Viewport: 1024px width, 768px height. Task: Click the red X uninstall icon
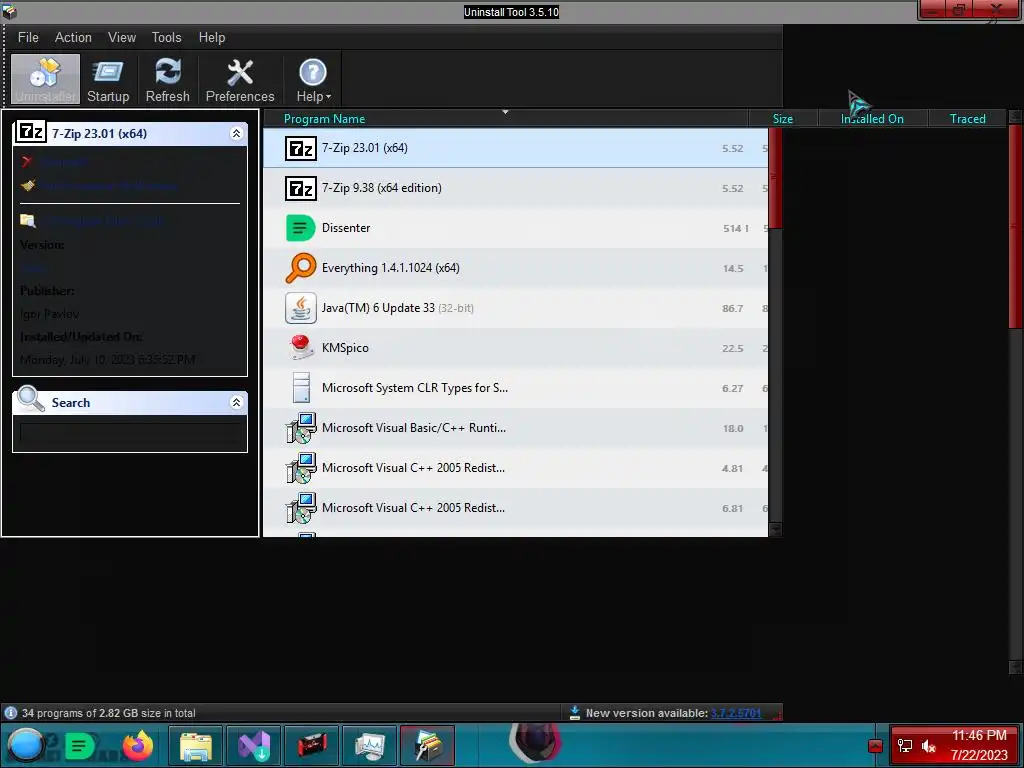click(27, 161)
